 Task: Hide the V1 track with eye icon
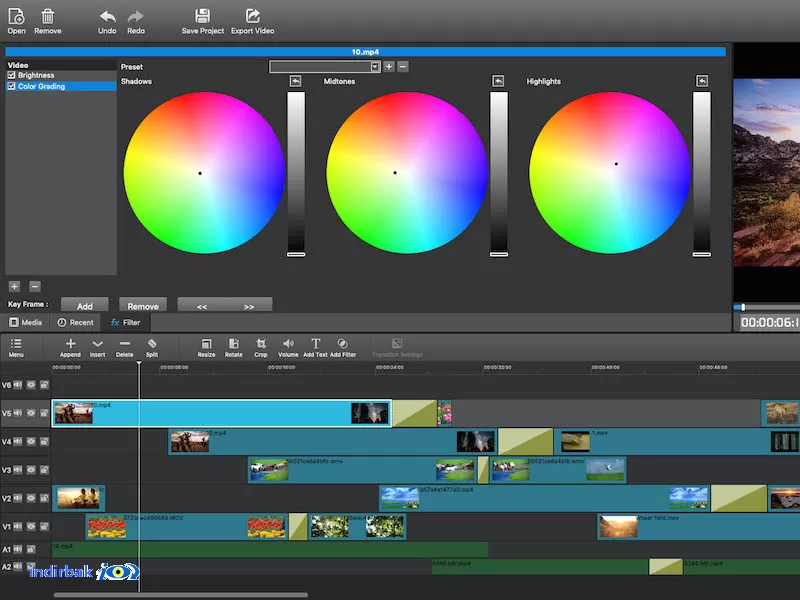pos(31,526)
